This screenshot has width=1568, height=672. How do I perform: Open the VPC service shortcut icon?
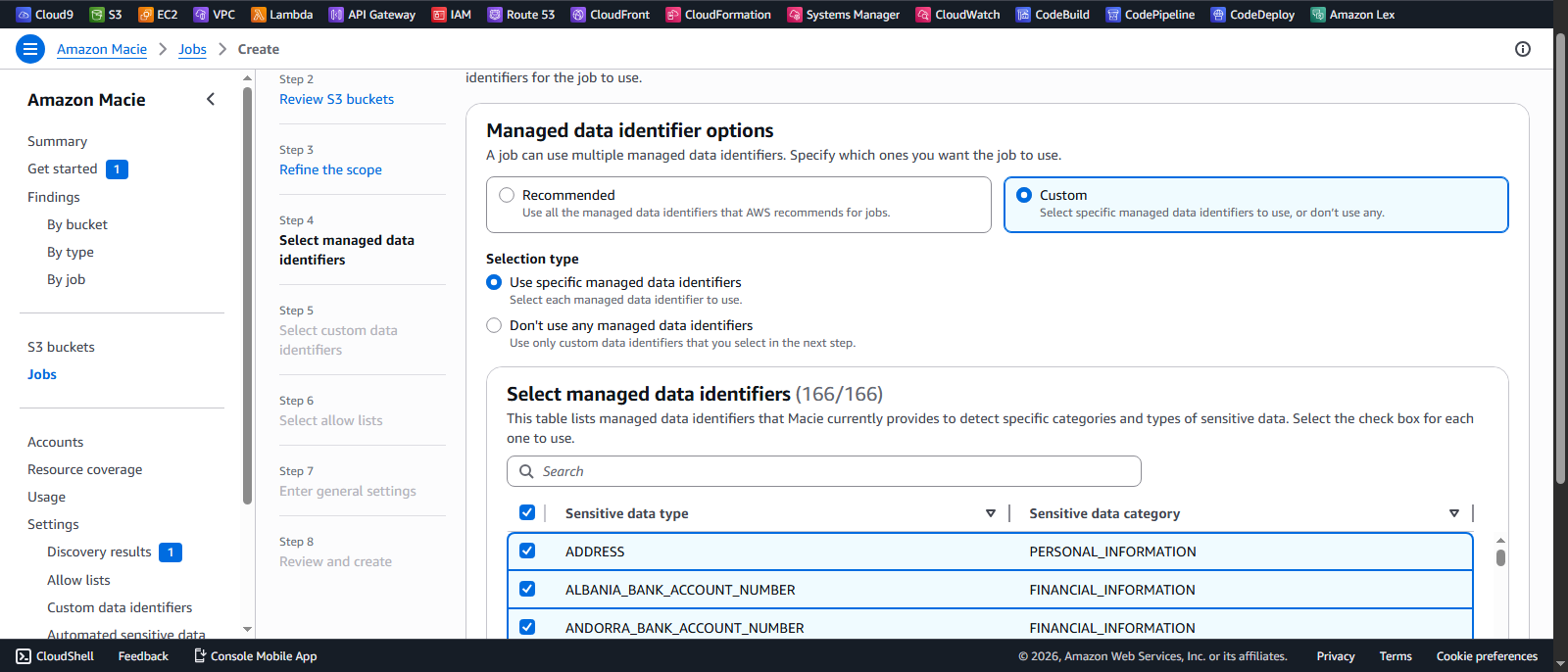(x=201, y=15)
